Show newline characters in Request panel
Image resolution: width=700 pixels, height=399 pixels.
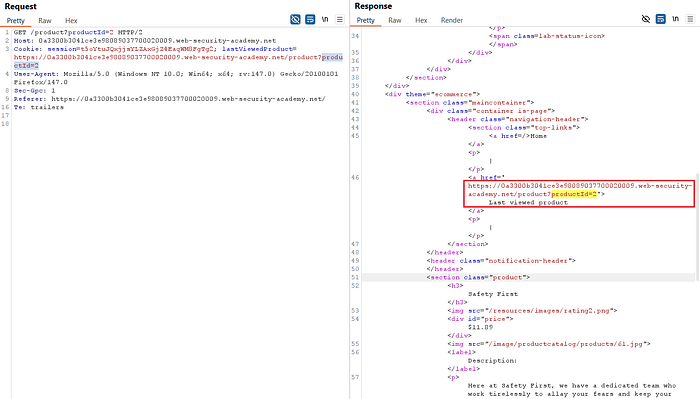[325, 20]
